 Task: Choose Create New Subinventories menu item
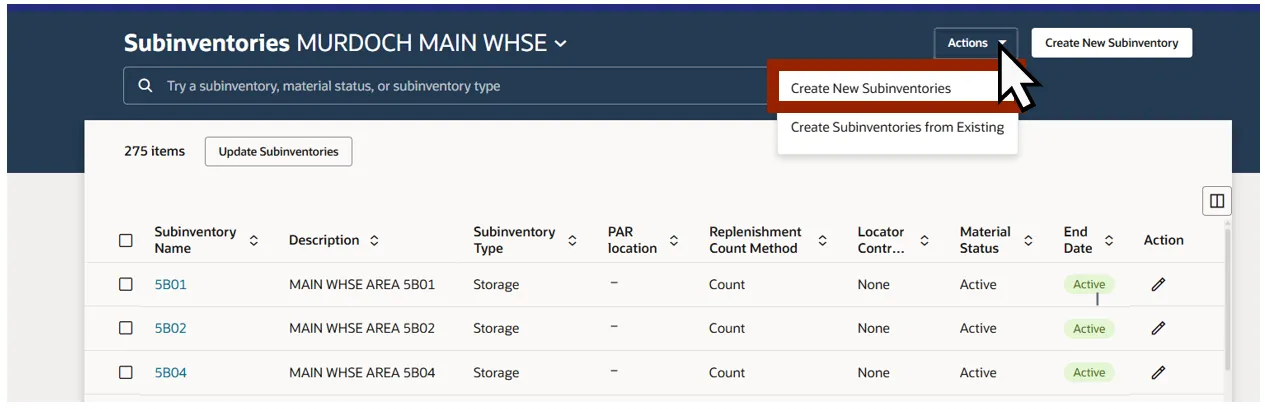coord(870,88)
